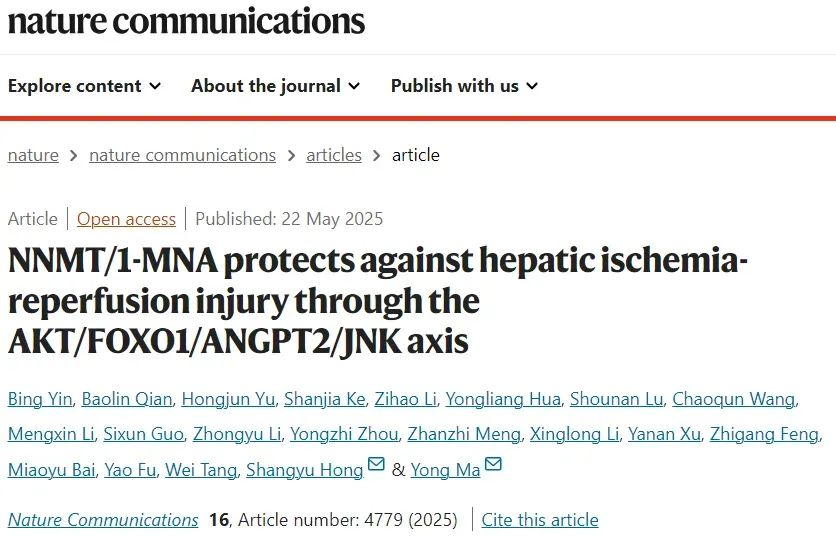Click the envelope icon next to Yong Ma
This screenshot has height=536, width=836.
(493, 465)
